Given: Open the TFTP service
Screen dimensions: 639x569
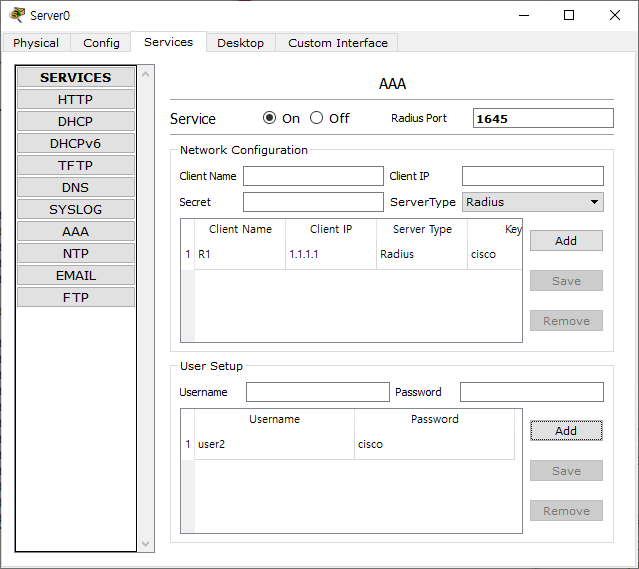Looking at the screenshot, I should coord(76,165).
